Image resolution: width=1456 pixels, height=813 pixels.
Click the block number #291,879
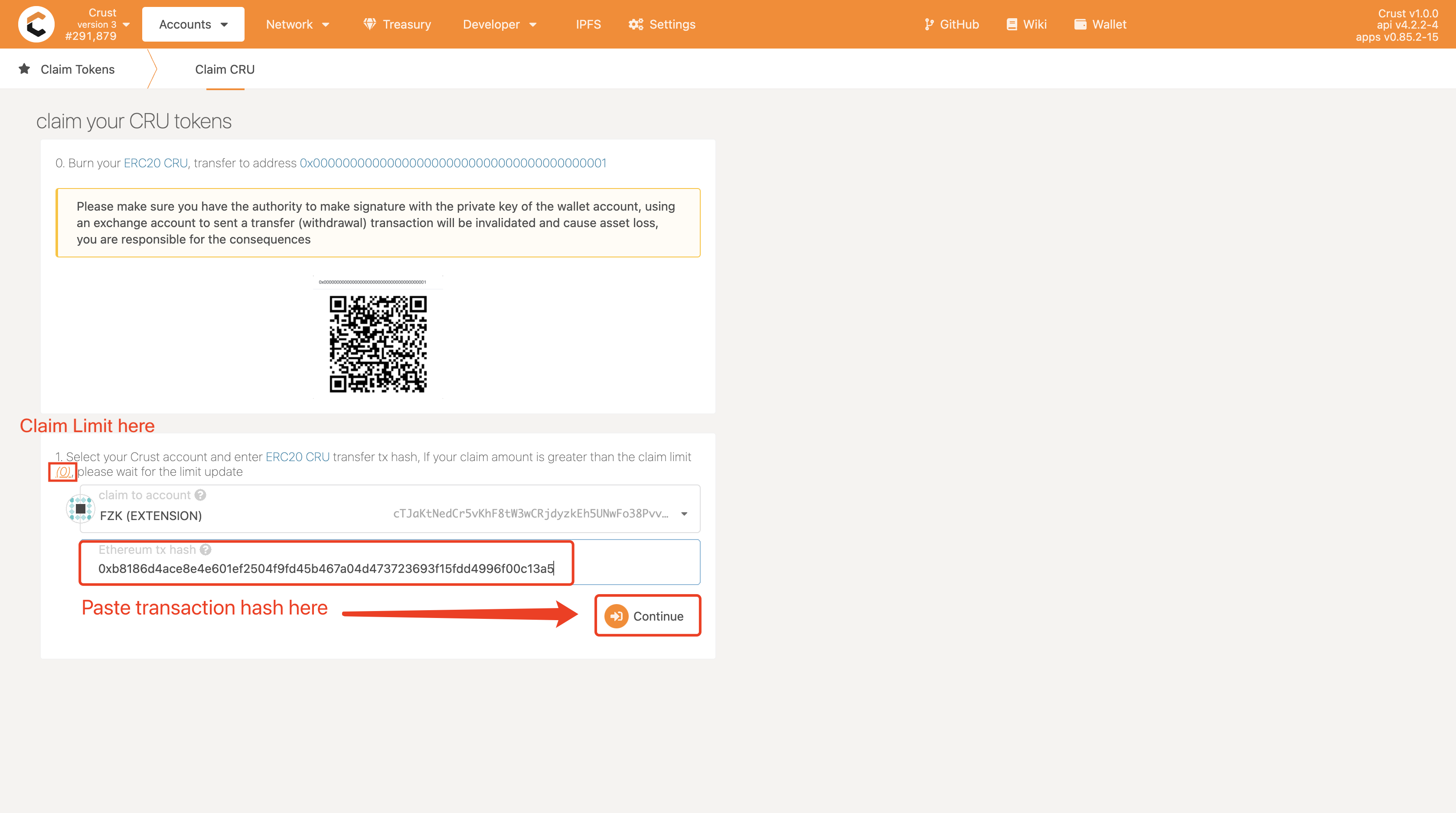[x=91, y=36]
